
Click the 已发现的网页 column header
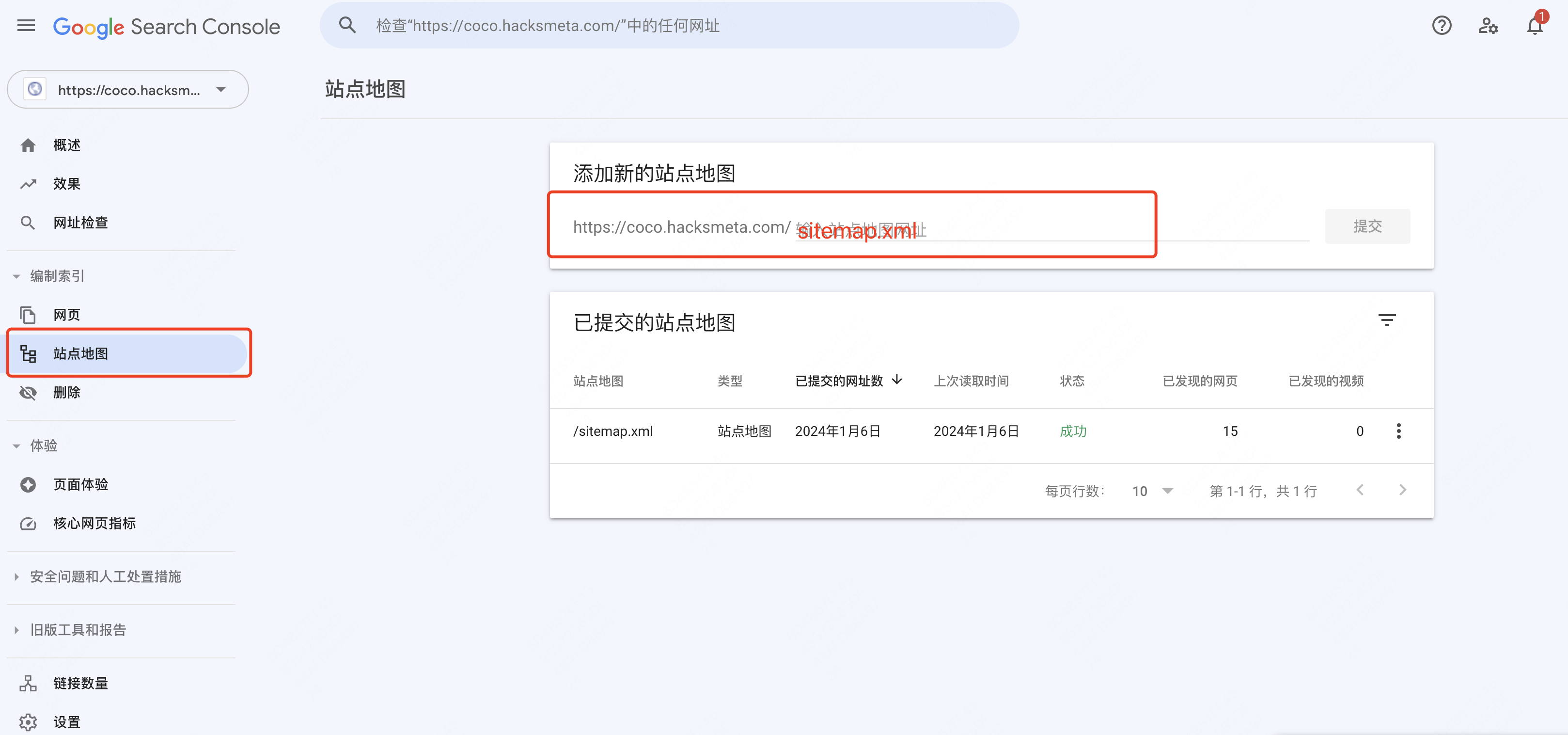click(1200, 381)
